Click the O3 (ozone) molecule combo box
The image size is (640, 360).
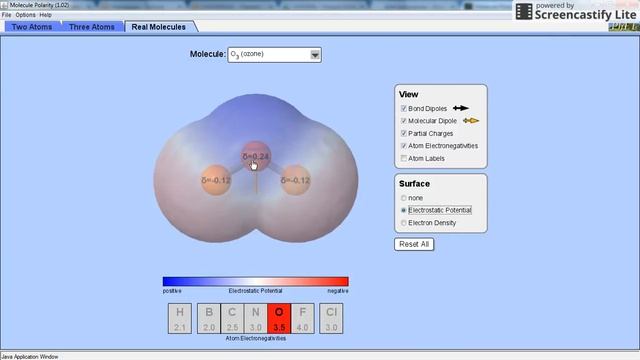coord(274,55)
